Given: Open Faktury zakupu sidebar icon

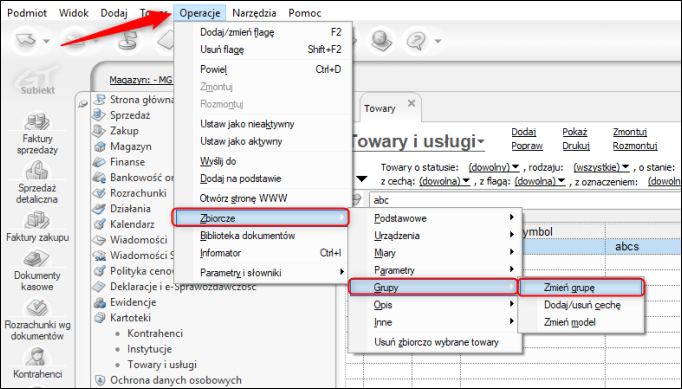Looking at the screenshot, I should pyautogui.click(x=37, y=220).
